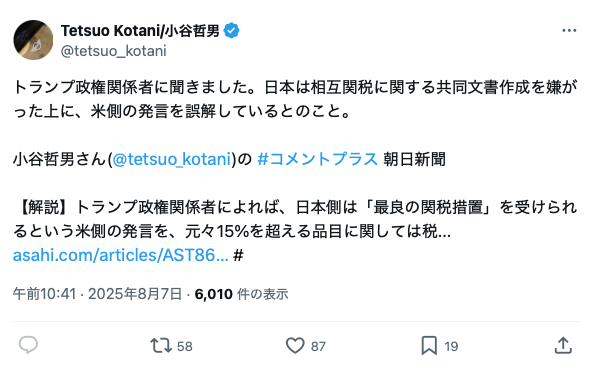This screenshot has width=593, height=376.
Task: Click the blue verified badge
Action: (231, 31)
